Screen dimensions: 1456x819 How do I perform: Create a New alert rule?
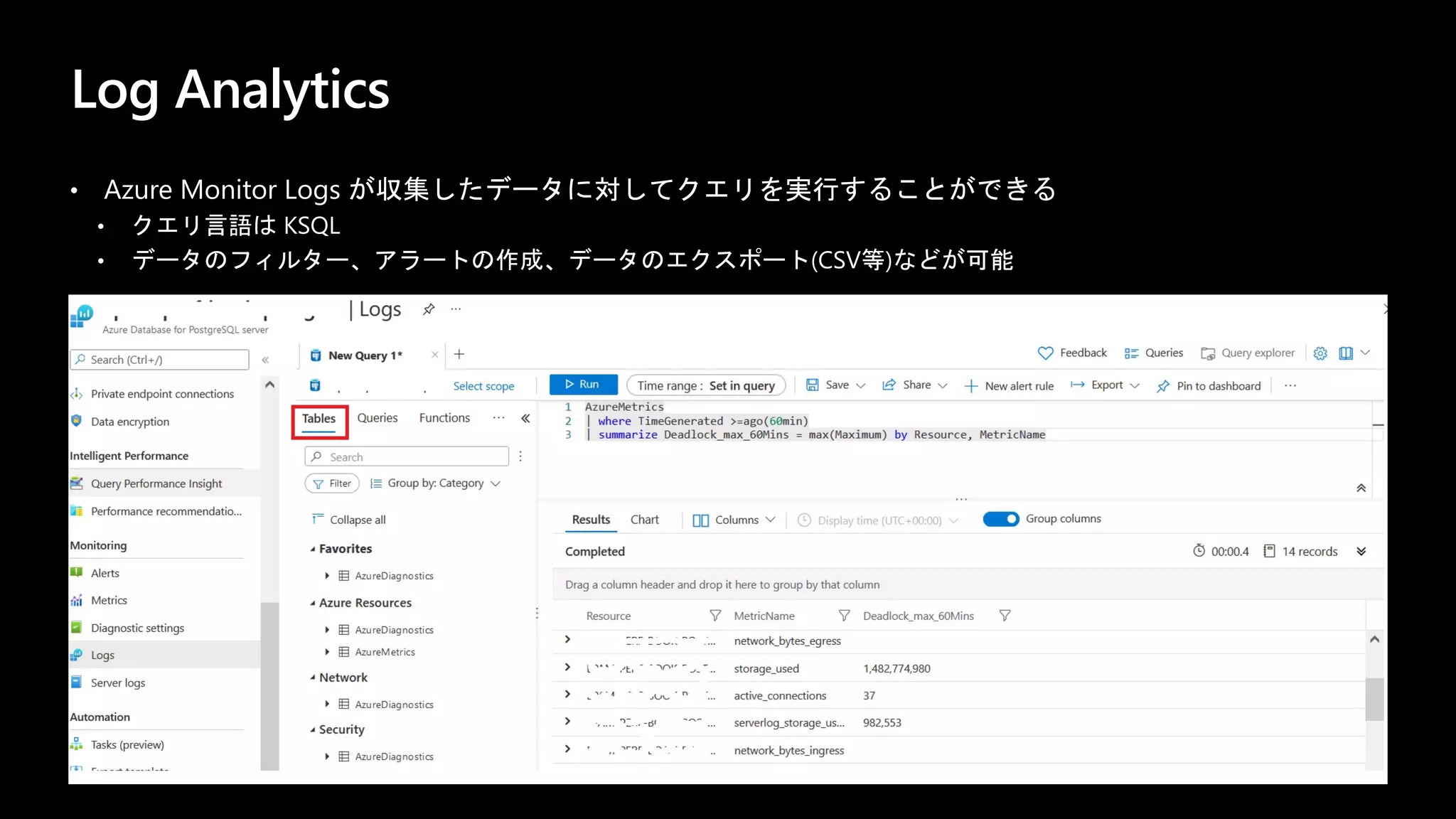click(1009, 385)
